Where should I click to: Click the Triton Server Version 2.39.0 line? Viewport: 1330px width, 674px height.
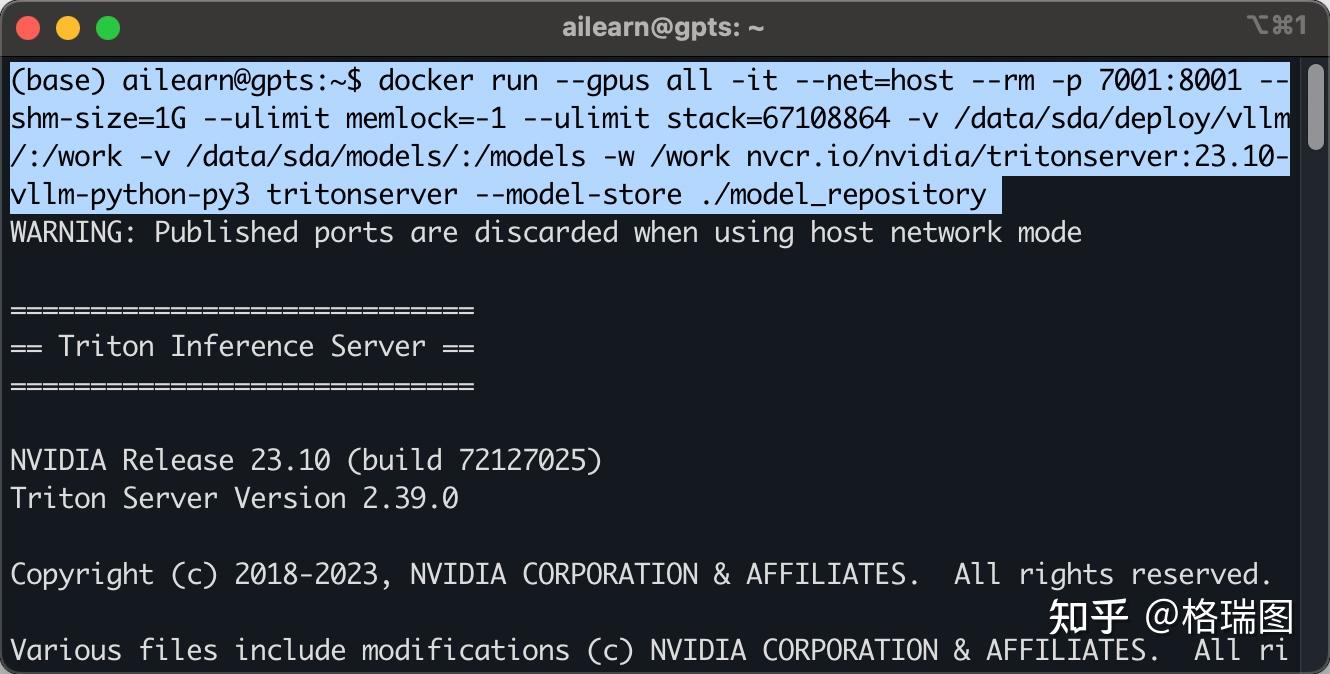(234, 499)
